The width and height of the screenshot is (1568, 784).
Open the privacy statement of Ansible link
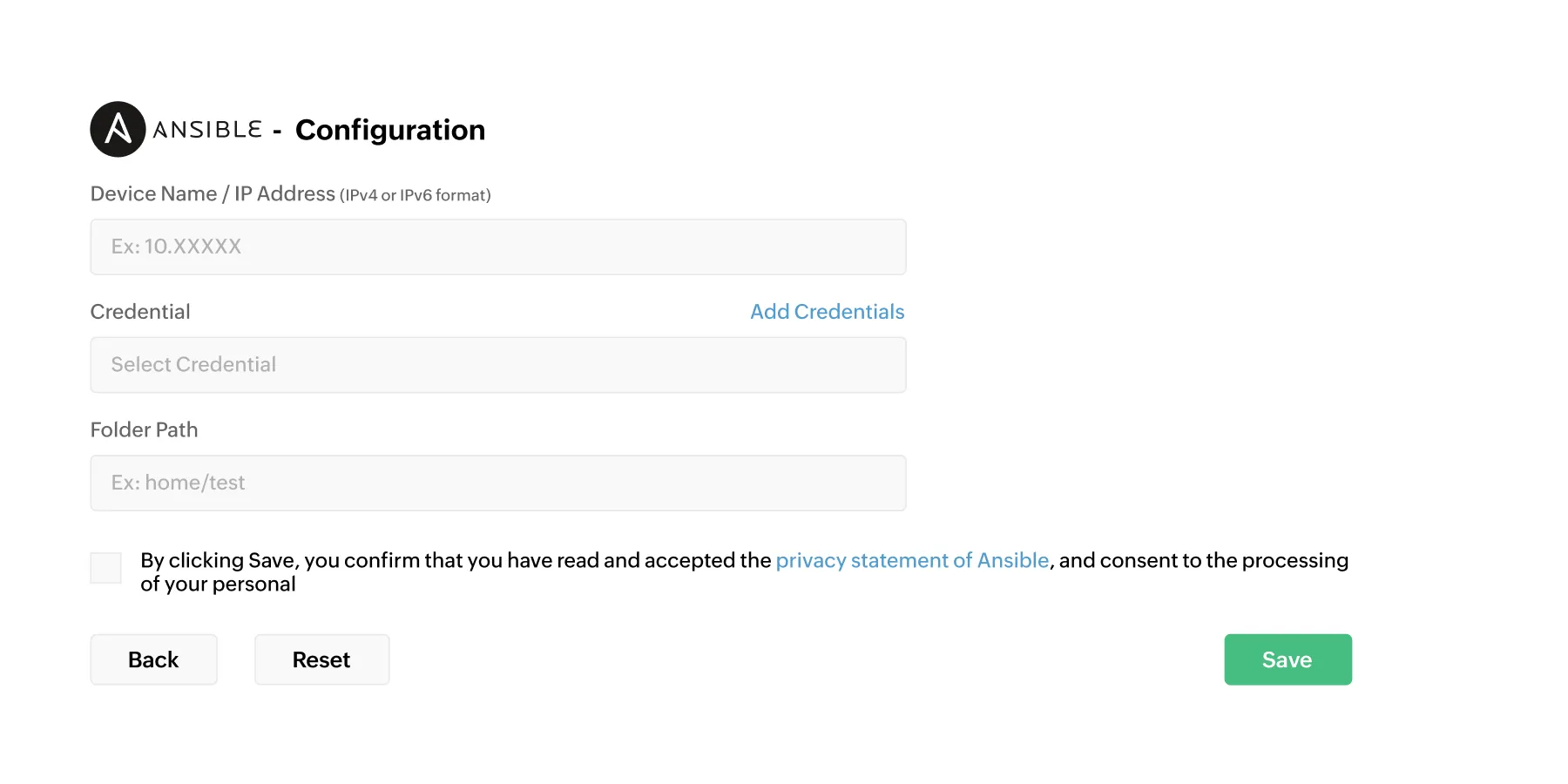click(911, 560)
